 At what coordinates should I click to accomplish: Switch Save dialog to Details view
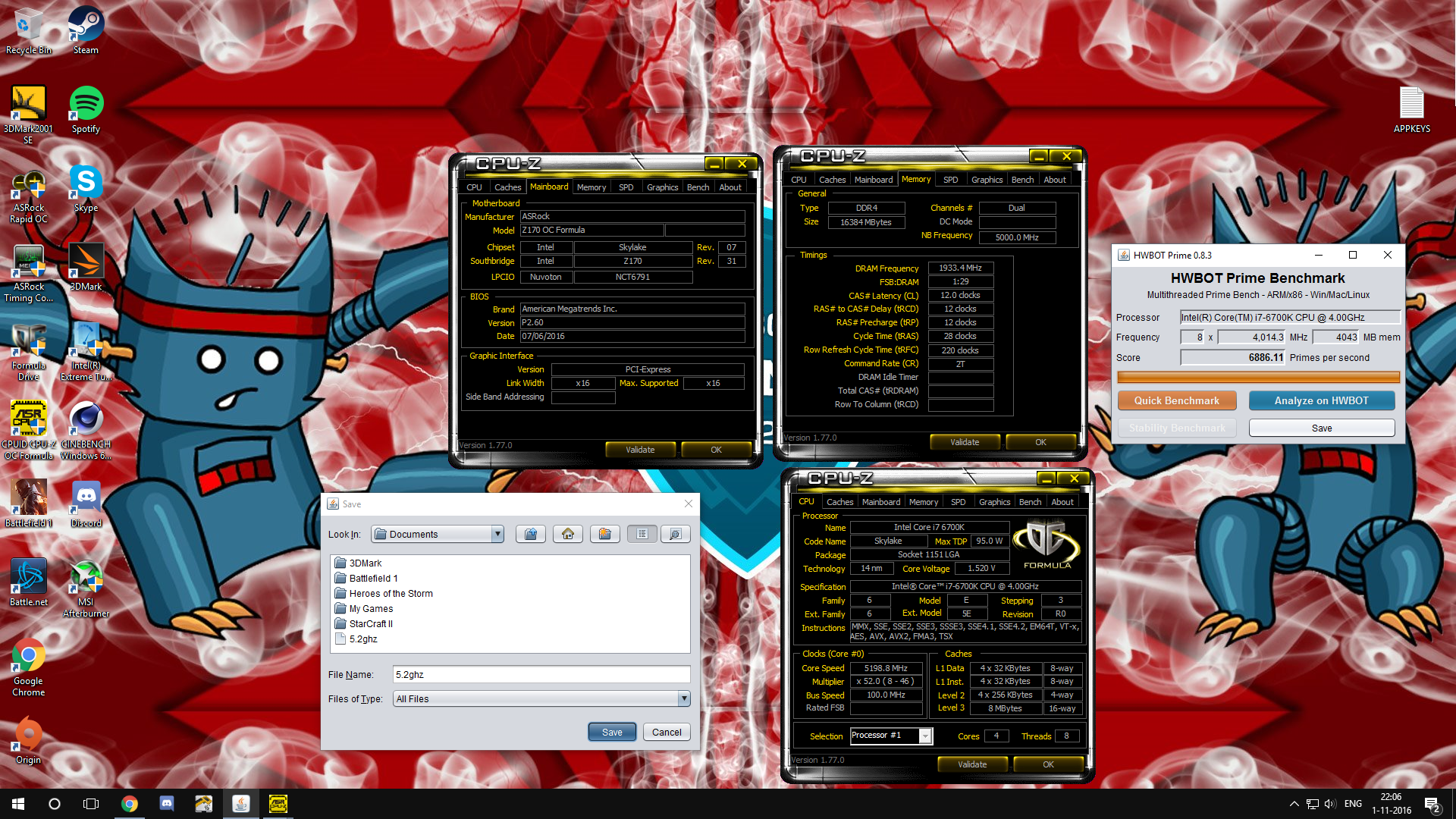click(675, 534)
